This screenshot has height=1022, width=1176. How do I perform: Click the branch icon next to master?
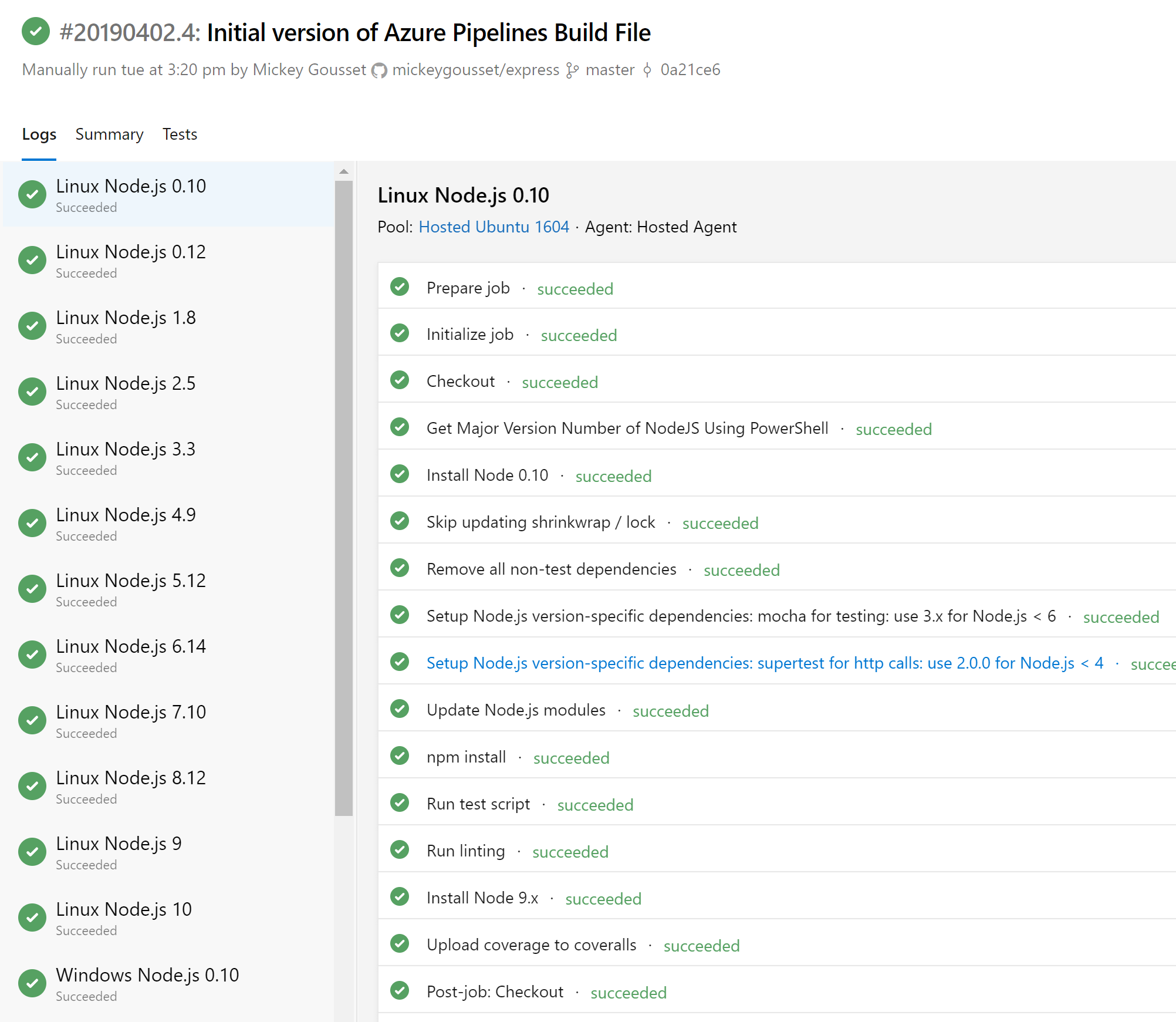[572, 70]
